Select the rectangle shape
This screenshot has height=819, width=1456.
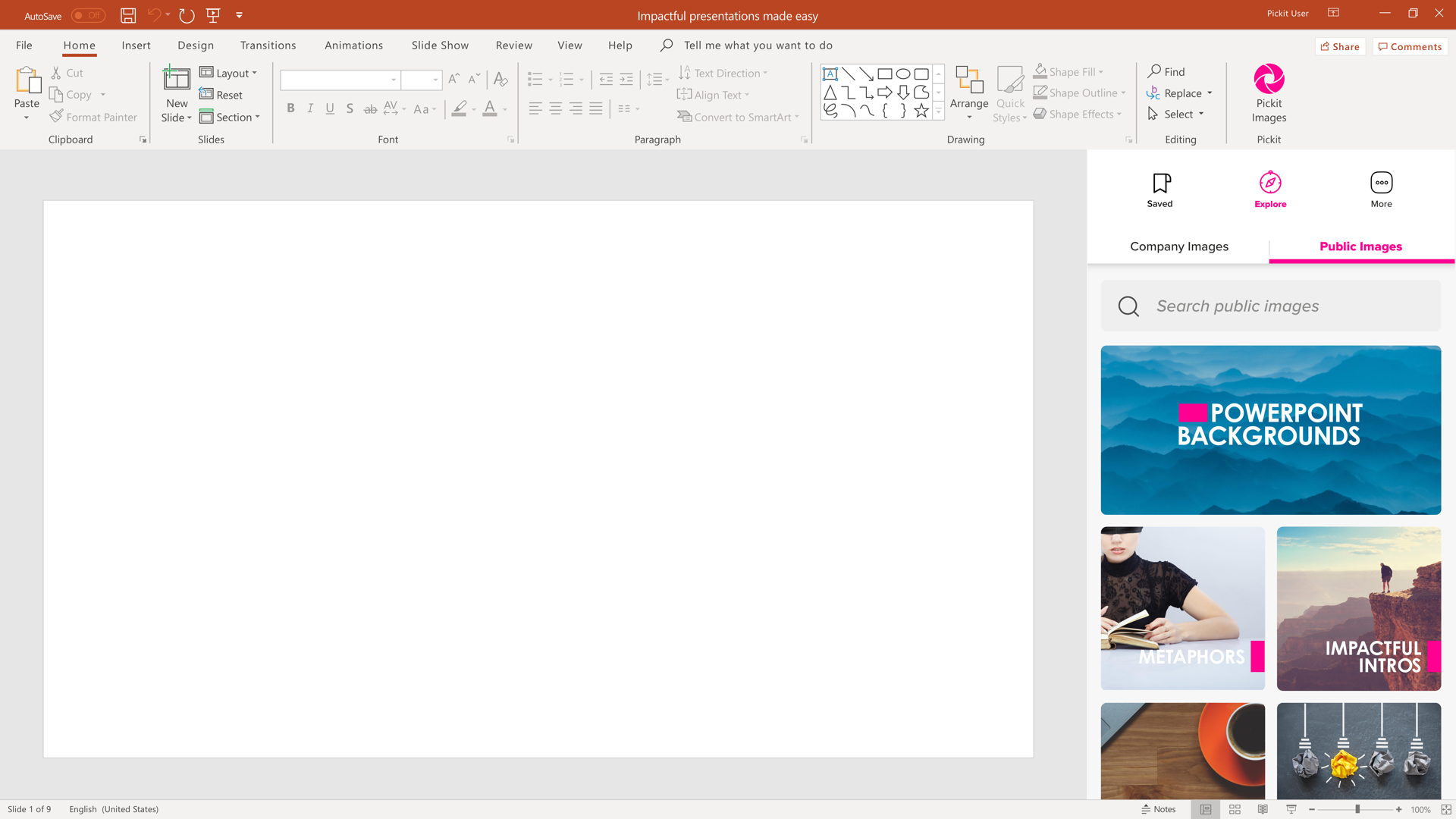(885, 74)
